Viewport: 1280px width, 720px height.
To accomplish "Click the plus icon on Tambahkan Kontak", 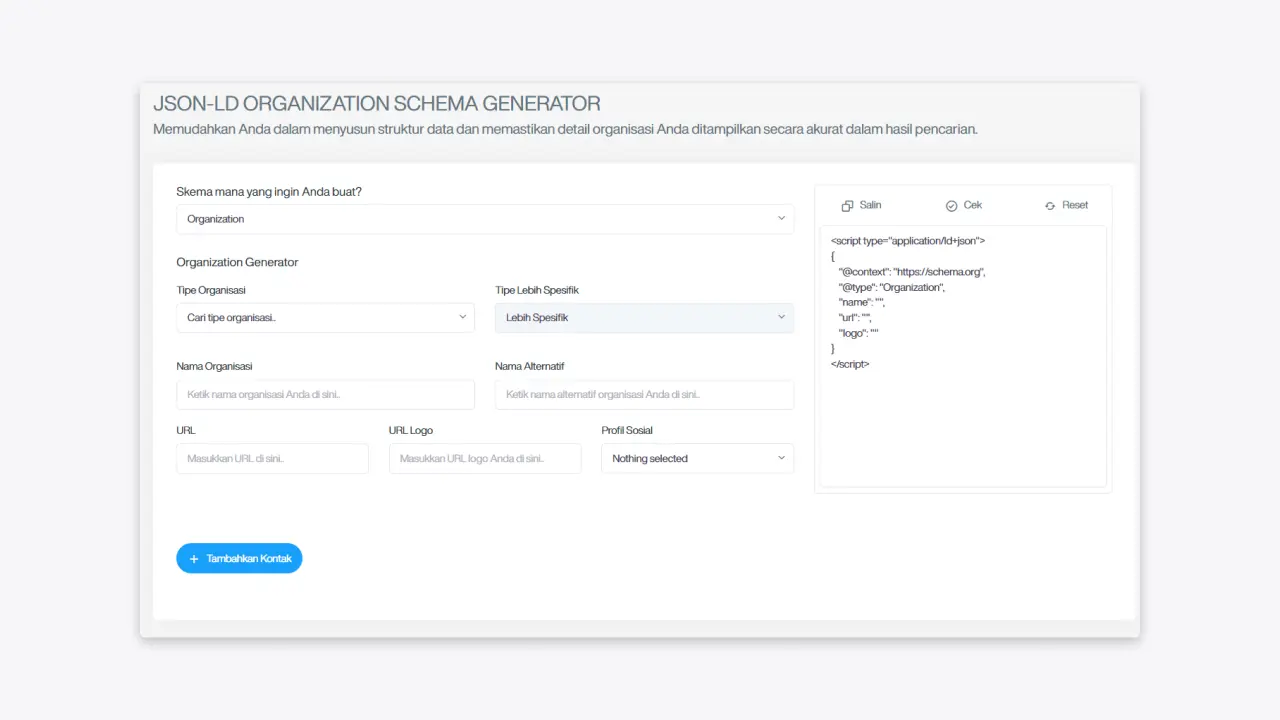I will point(194,559).
